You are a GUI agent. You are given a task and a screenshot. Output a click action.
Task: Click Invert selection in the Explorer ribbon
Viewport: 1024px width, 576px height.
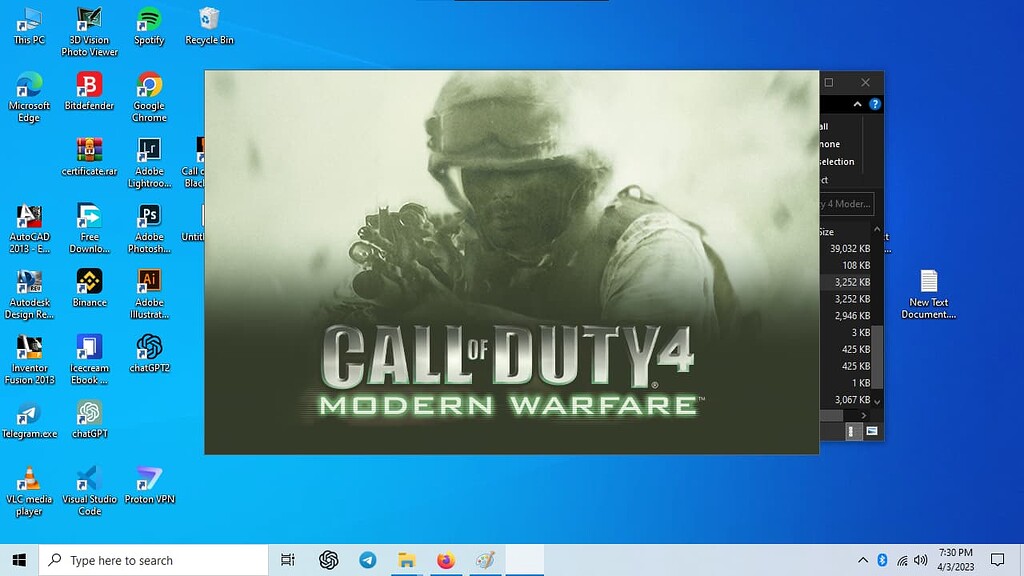(838, 162)
